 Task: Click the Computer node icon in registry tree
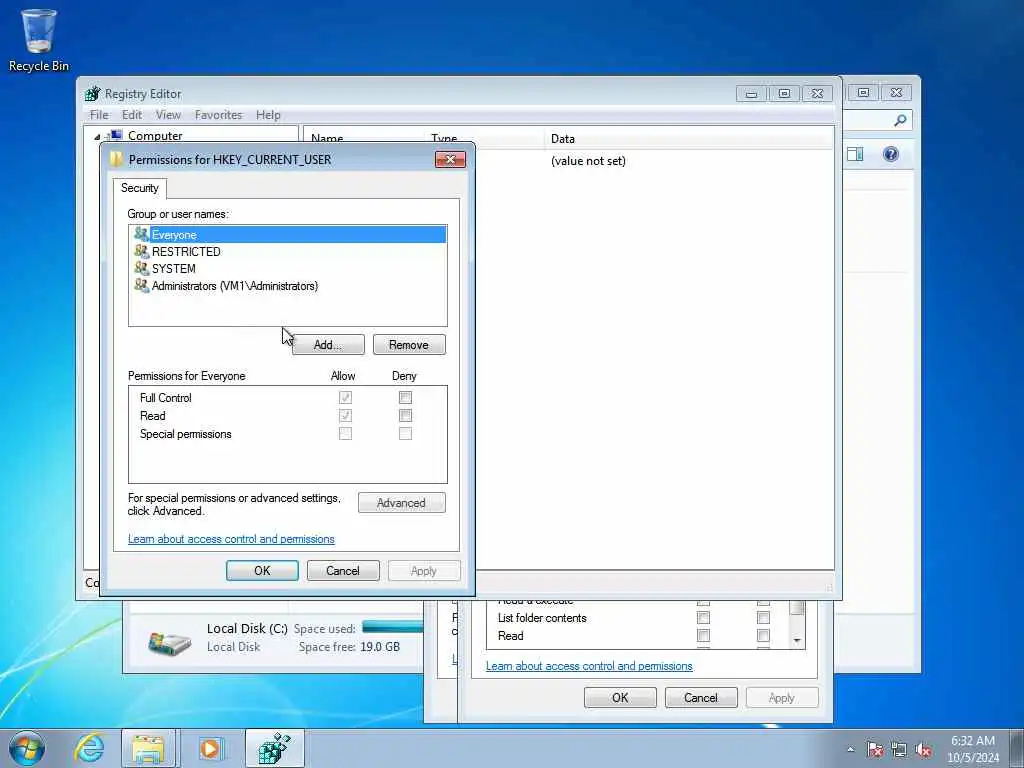point(116,135)
